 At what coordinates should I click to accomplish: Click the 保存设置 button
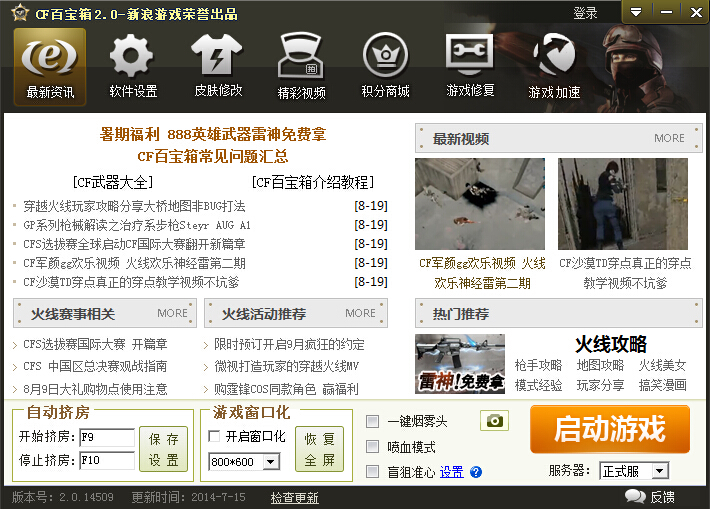163,449
